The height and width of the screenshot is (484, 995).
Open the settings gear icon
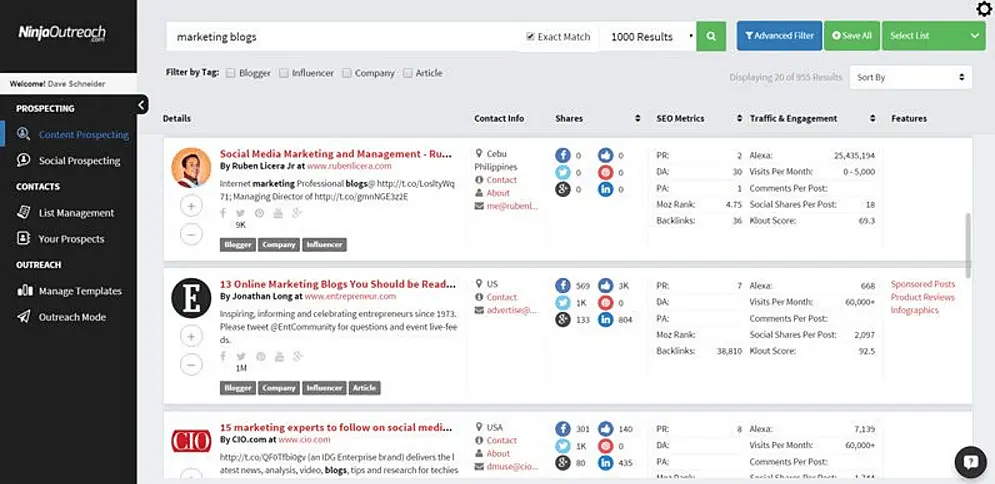point(983,10)
